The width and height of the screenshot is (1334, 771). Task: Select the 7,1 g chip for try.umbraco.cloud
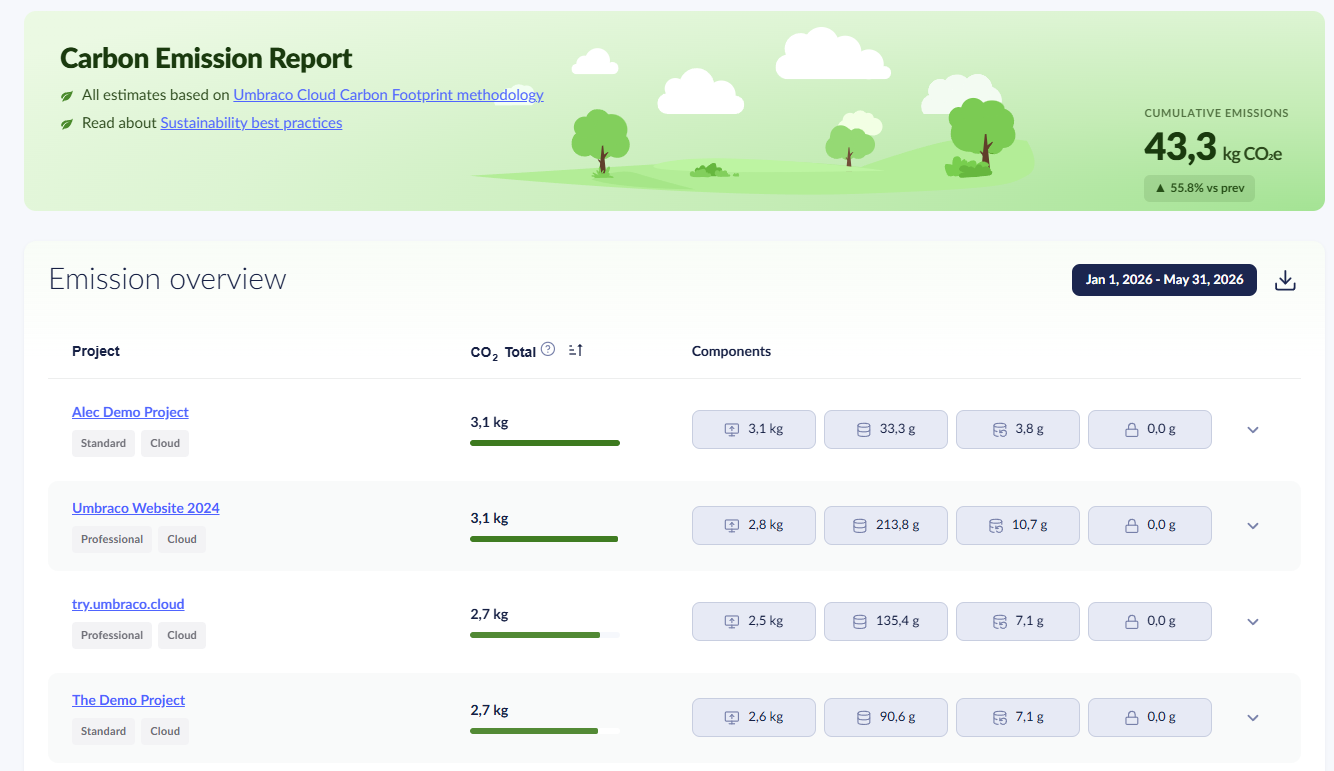1018,621
